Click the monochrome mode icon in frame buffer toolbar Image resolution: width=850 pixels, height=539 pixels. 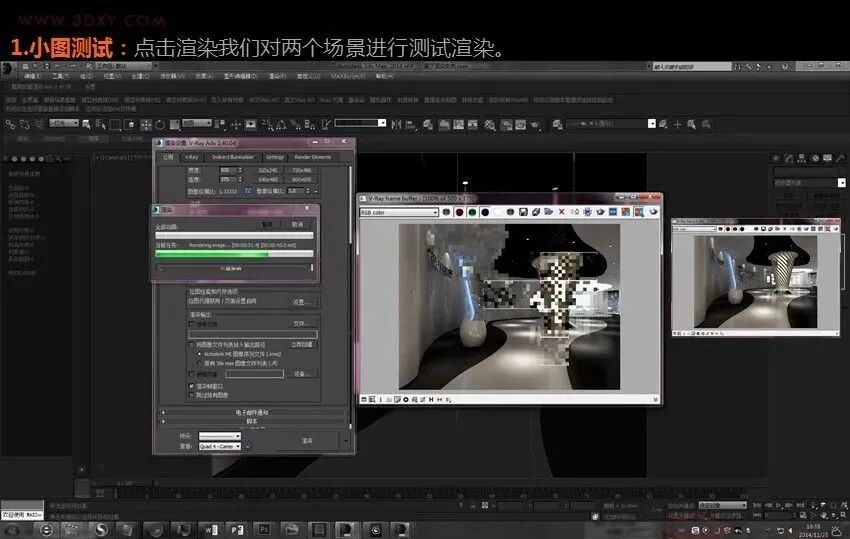point(510,212)
